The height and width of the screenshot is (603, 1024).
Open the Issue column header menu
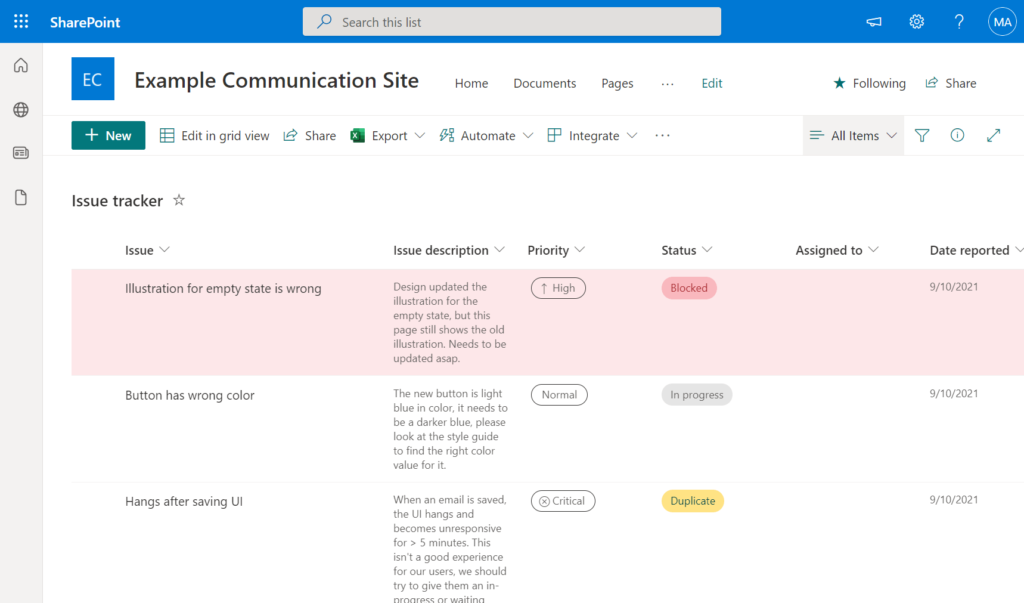[x=147, y=250]
